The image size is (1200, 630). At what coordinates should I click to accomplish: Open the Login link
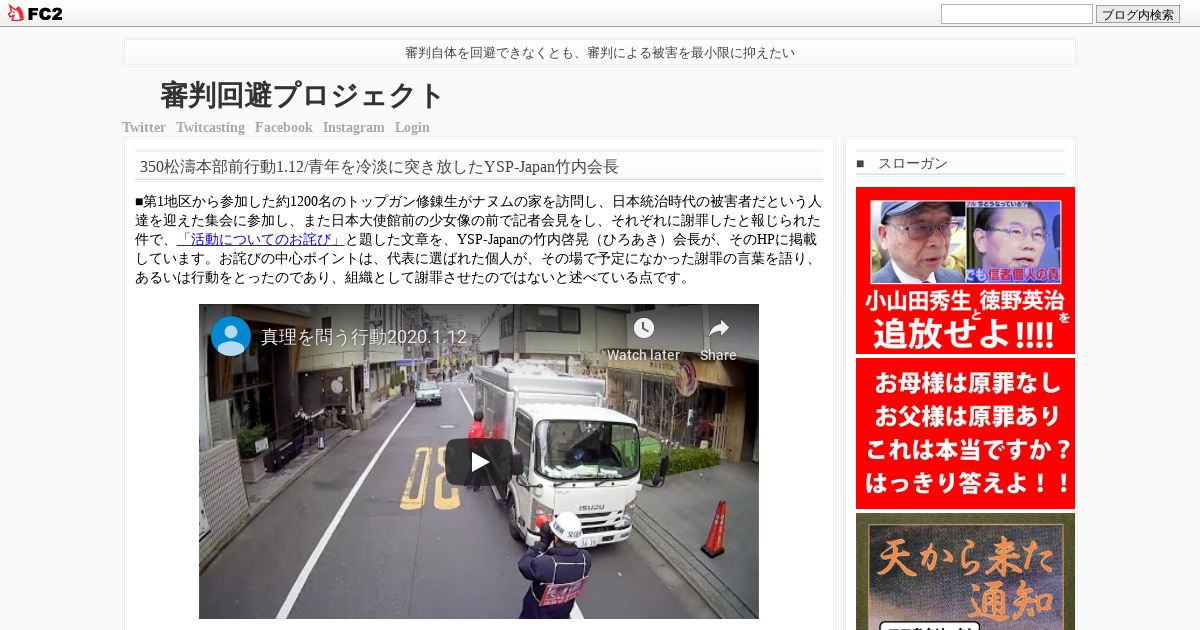(x=412, y=128)
